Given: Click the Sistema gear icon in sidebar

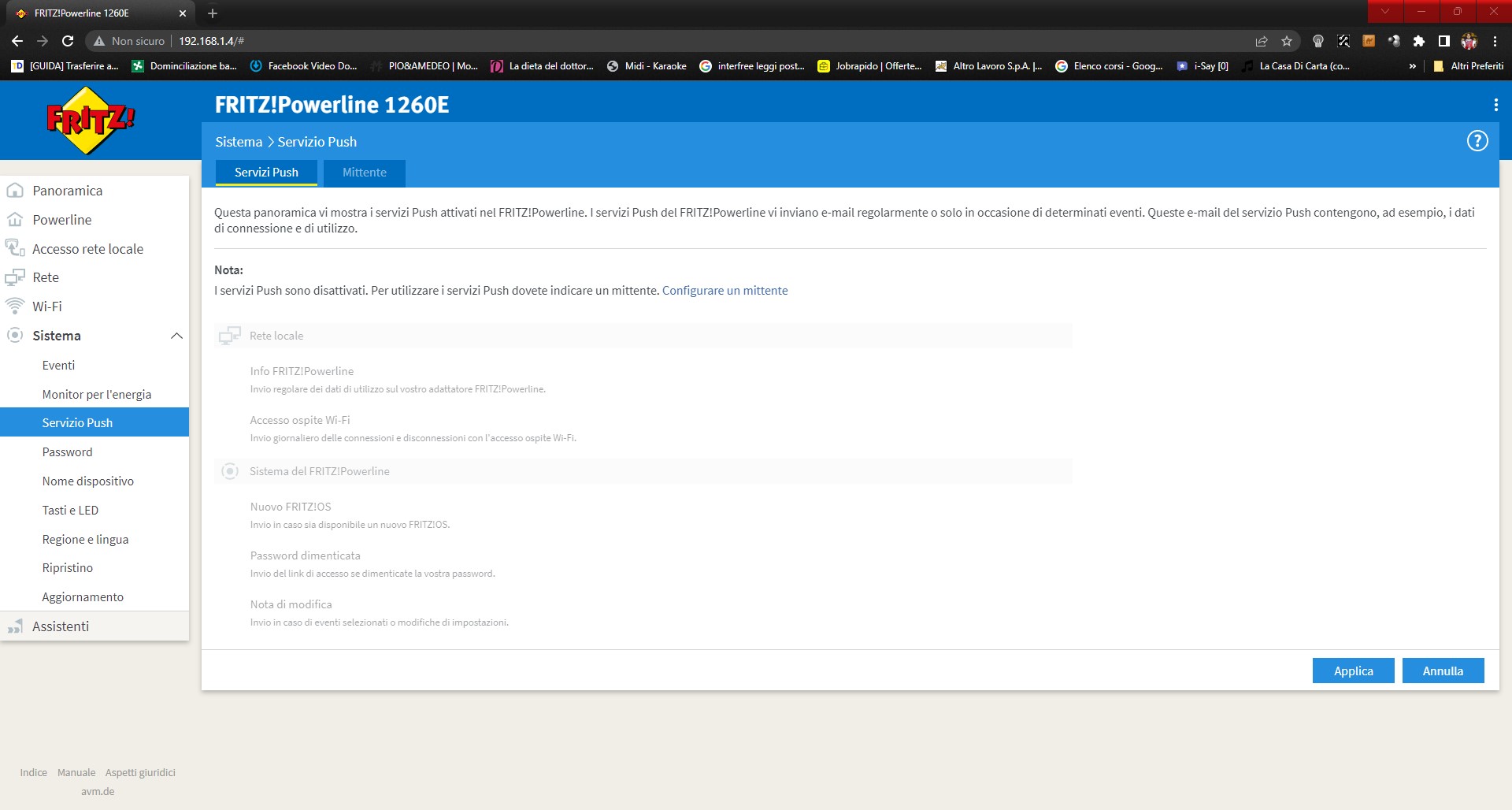Looking at the screenshot, I should coord(15,336).
